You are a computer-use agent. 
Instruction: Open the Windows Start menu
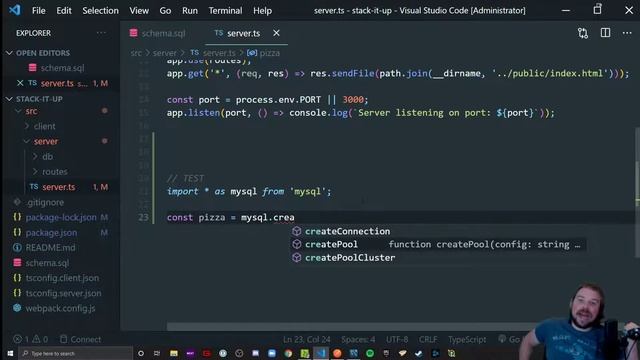10,353
